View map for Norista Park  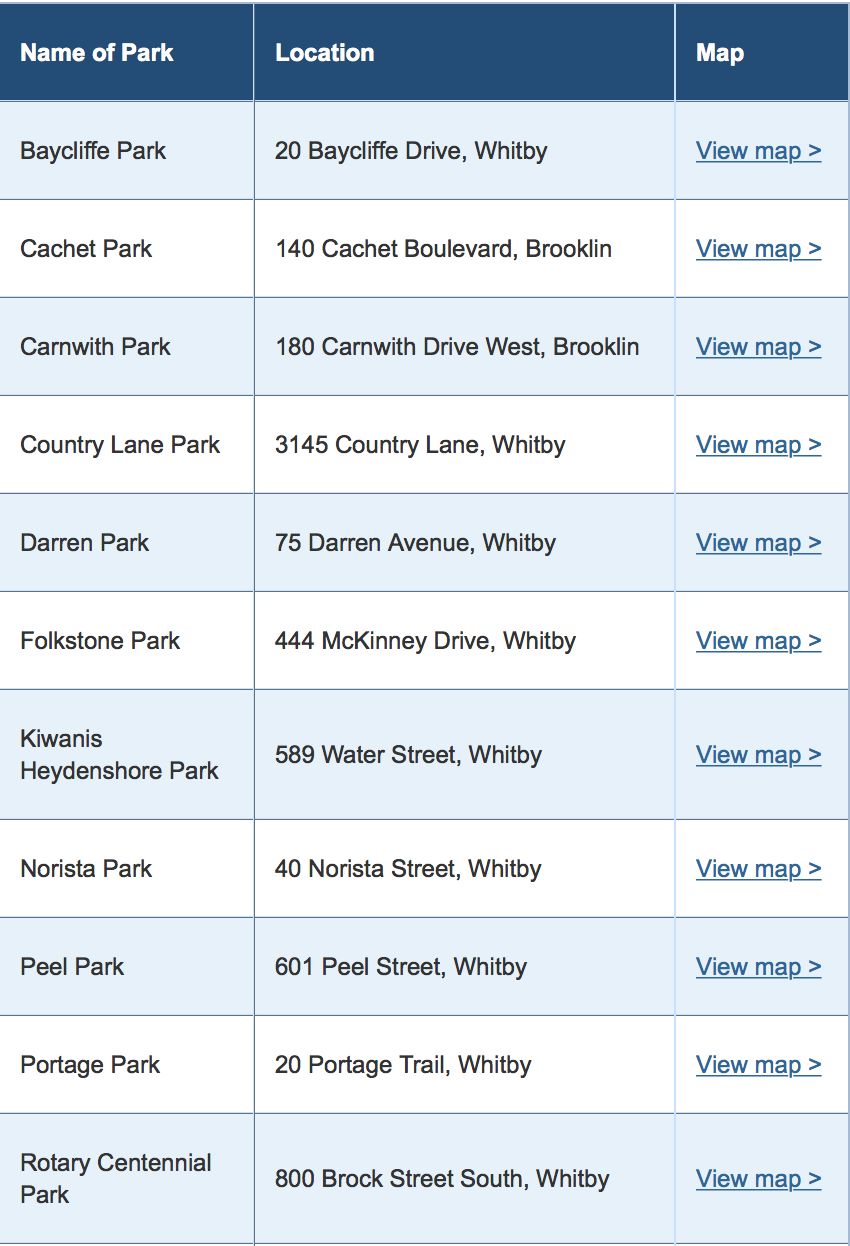[x=758, y=869]
